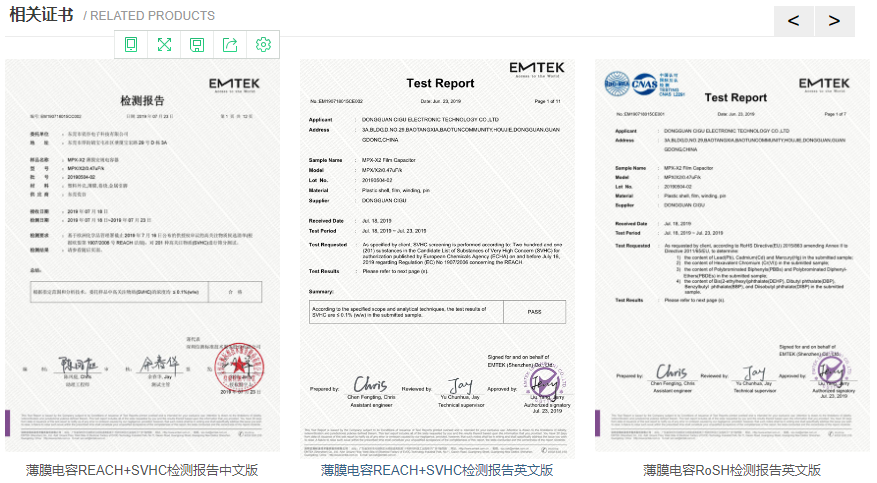Click EMTEK logo on the middle Test Report
Image resolution: width=877 pixels, height=483 pixels.
tap(535, 70)
